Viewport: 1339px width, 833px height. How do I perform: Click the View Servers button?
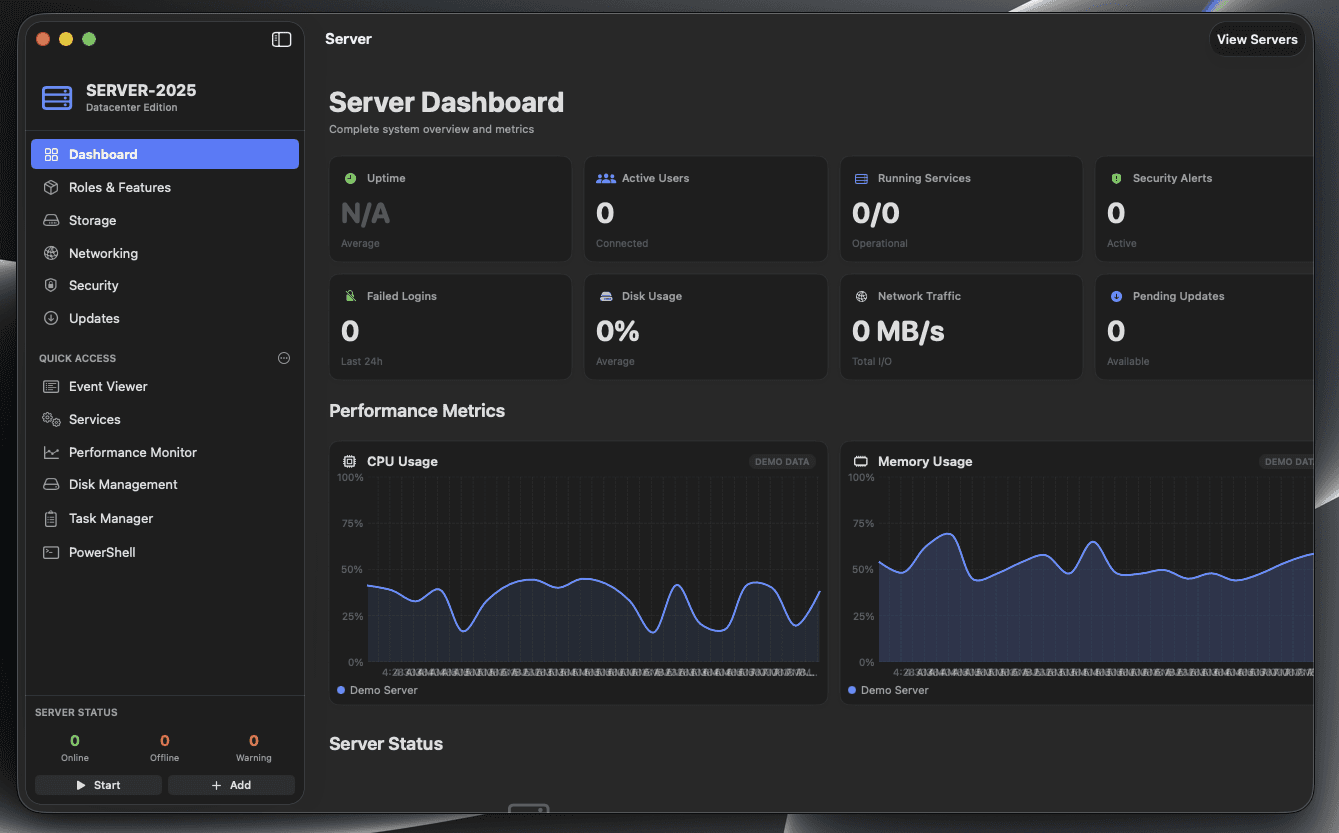[1257, 39]
